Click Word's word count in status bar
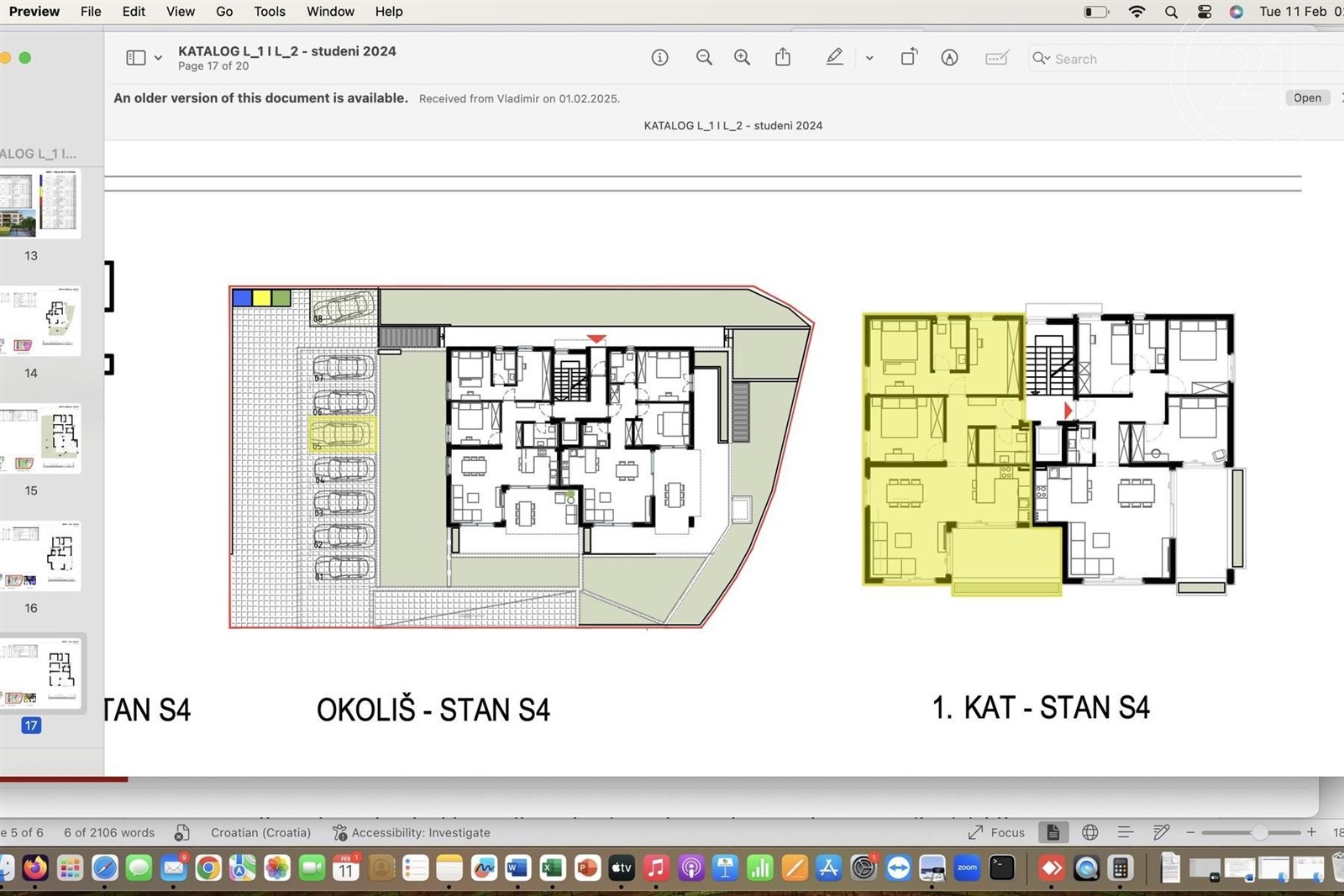This screenshot has width=1344, height=896. [x=109, y=833]
